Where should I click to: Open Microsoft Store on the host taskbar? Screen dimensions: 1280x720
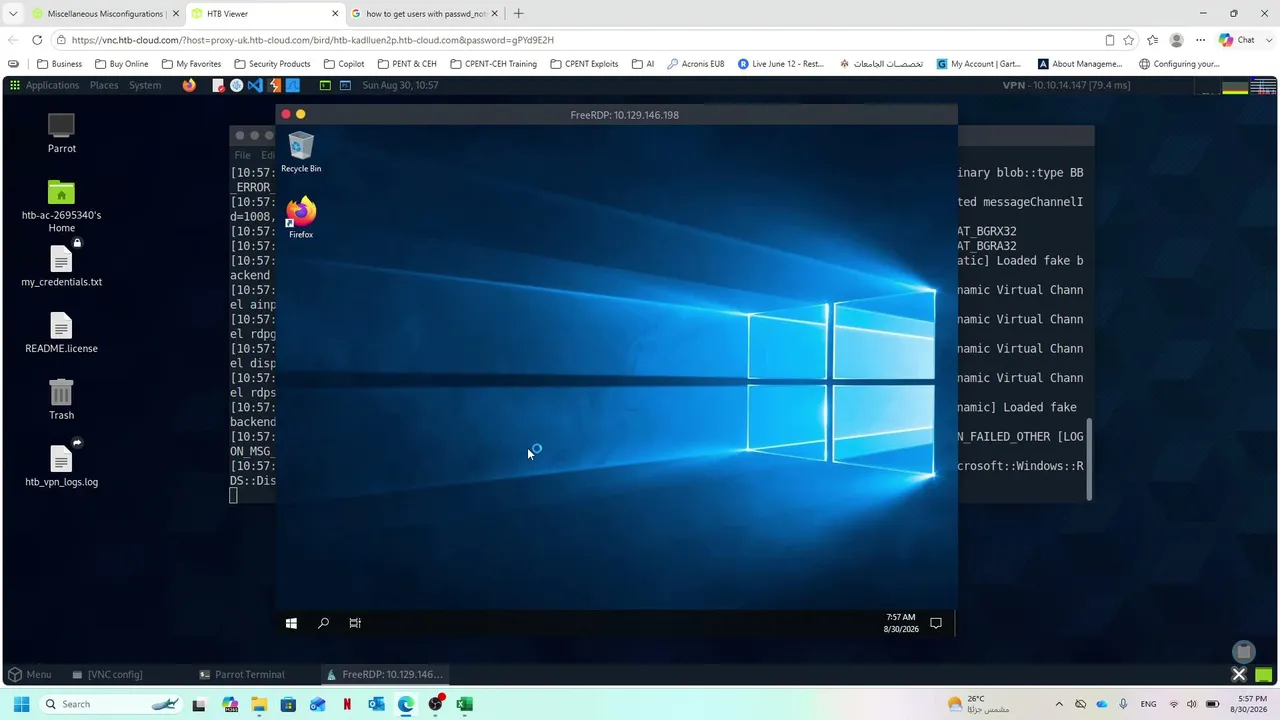(x=288, y=704)
